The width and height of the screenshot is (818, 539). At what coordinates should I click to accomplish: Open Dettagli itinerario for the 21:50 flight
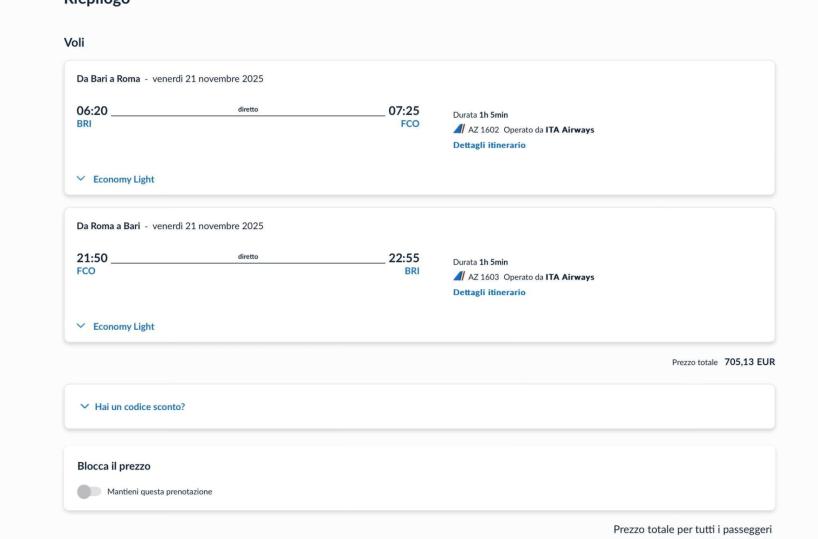(489, 292)
